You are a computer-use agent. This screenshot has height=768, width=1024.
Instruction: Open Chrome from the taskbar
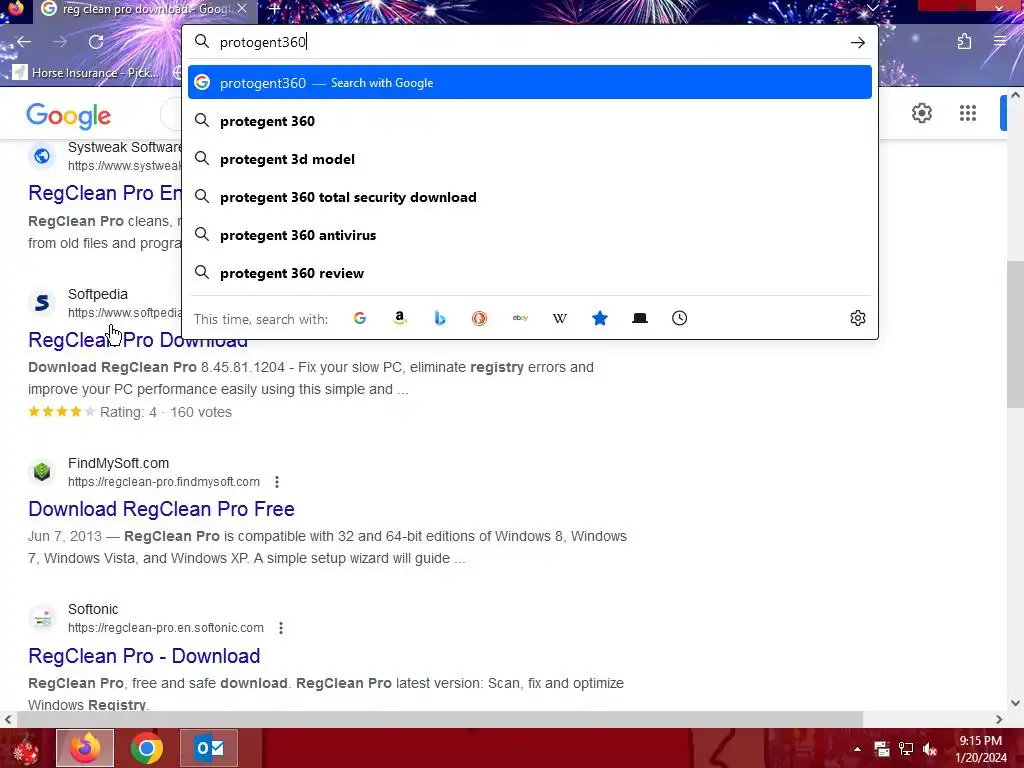(x=147, y=748)
